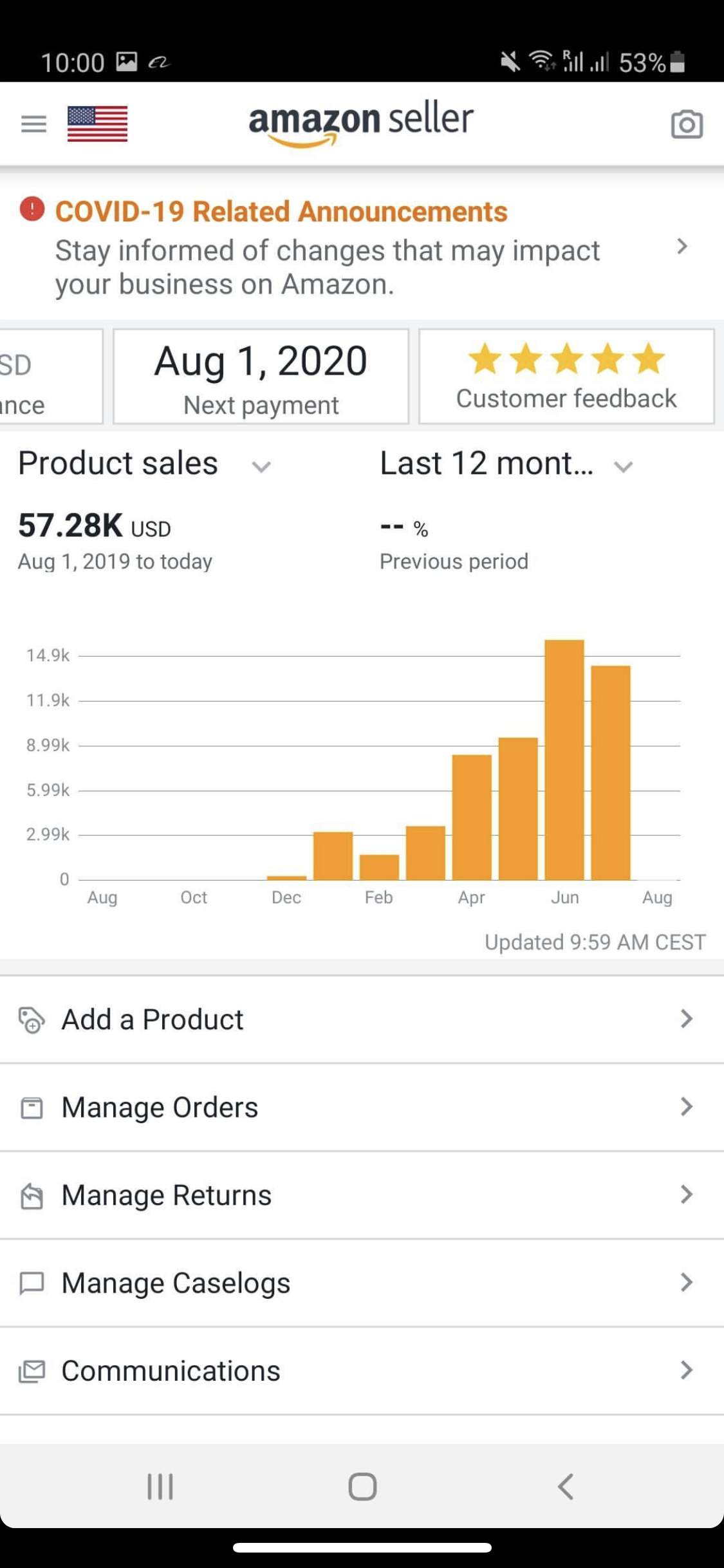Image resolution: width=724 pixels, height=1568 pixels.
Task: Tap the Manage Returns icon
Action: 32,1196
